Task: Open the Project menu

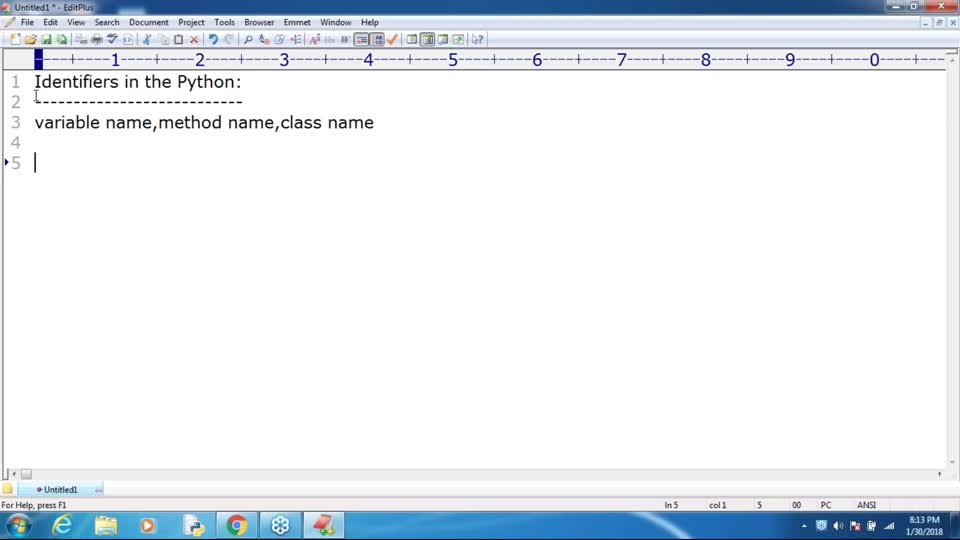Action: coord(191,23)
